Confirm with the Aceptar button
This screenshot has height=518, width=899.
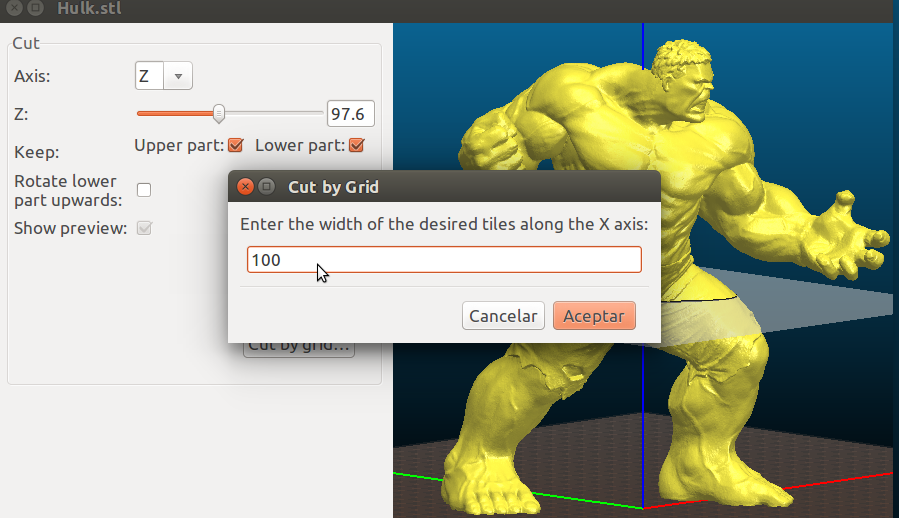pyautogui.click(x=594, y=316)
